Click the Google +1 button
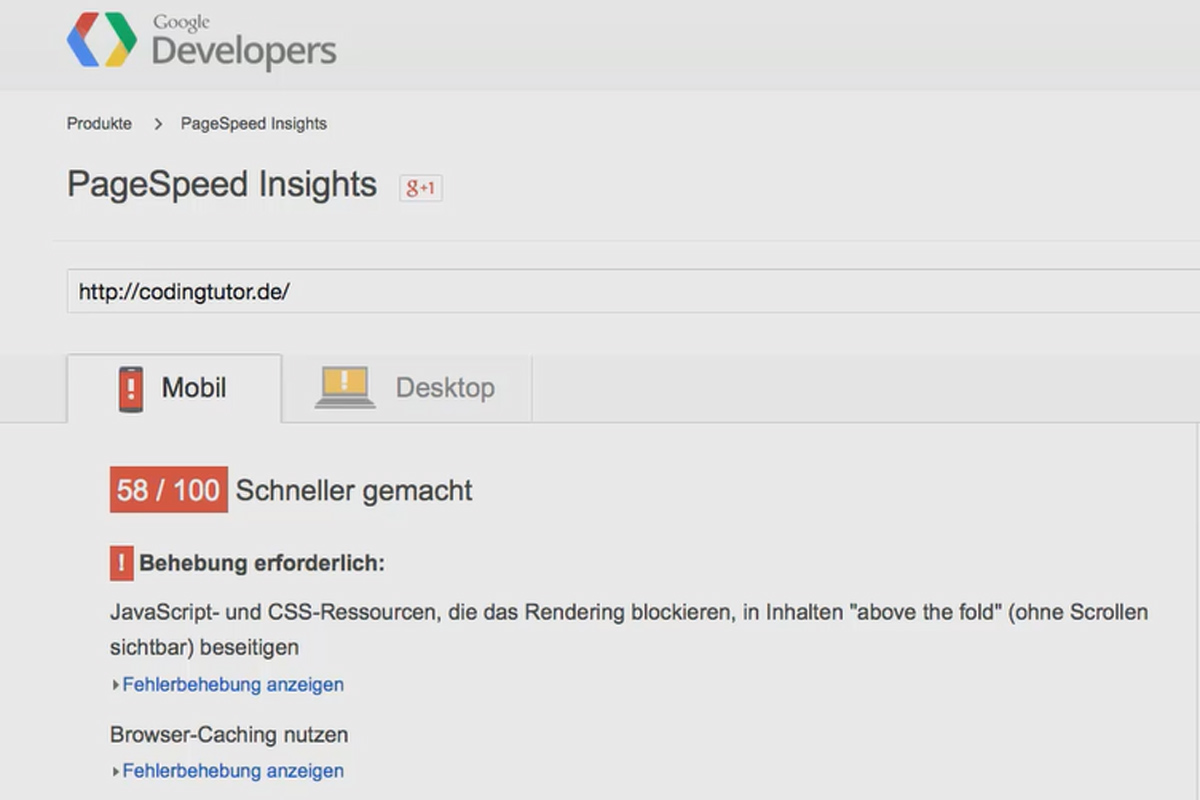This screenshot has height=800, width=1200. pyautogui.click(x=421, y=188)
